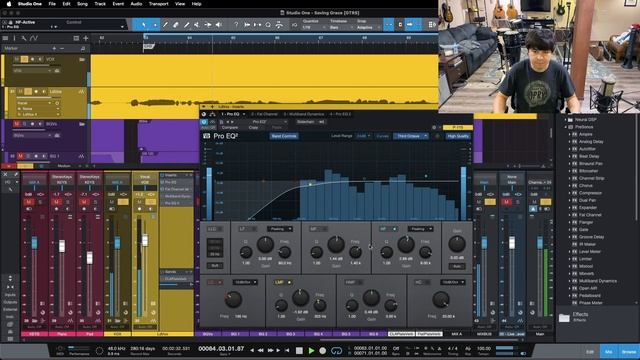
Task: Open the File menu
Action: pos(52,4)
